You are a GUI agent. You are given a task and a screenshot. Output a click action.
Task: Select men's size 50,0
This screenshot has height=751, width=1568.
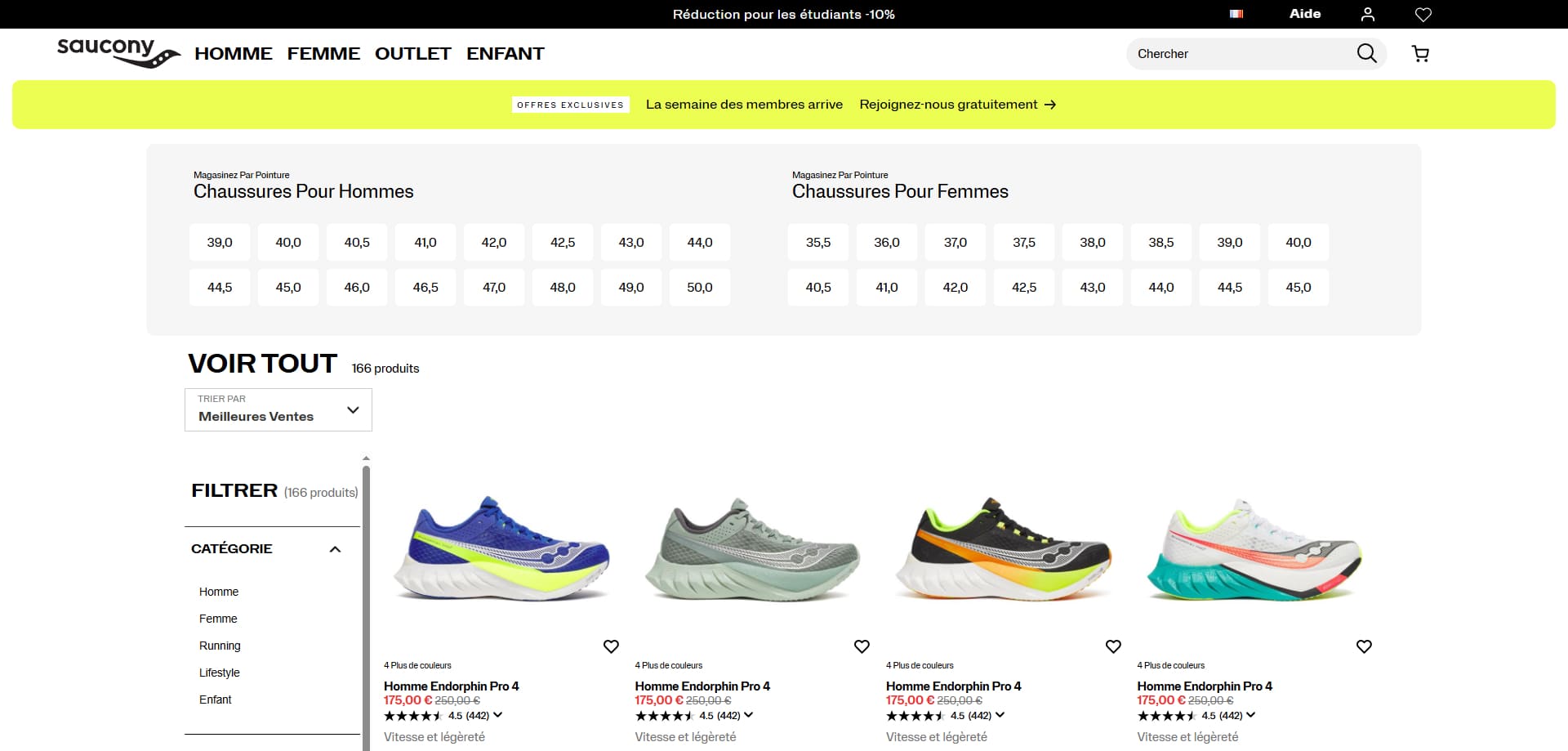coord(700,288)
